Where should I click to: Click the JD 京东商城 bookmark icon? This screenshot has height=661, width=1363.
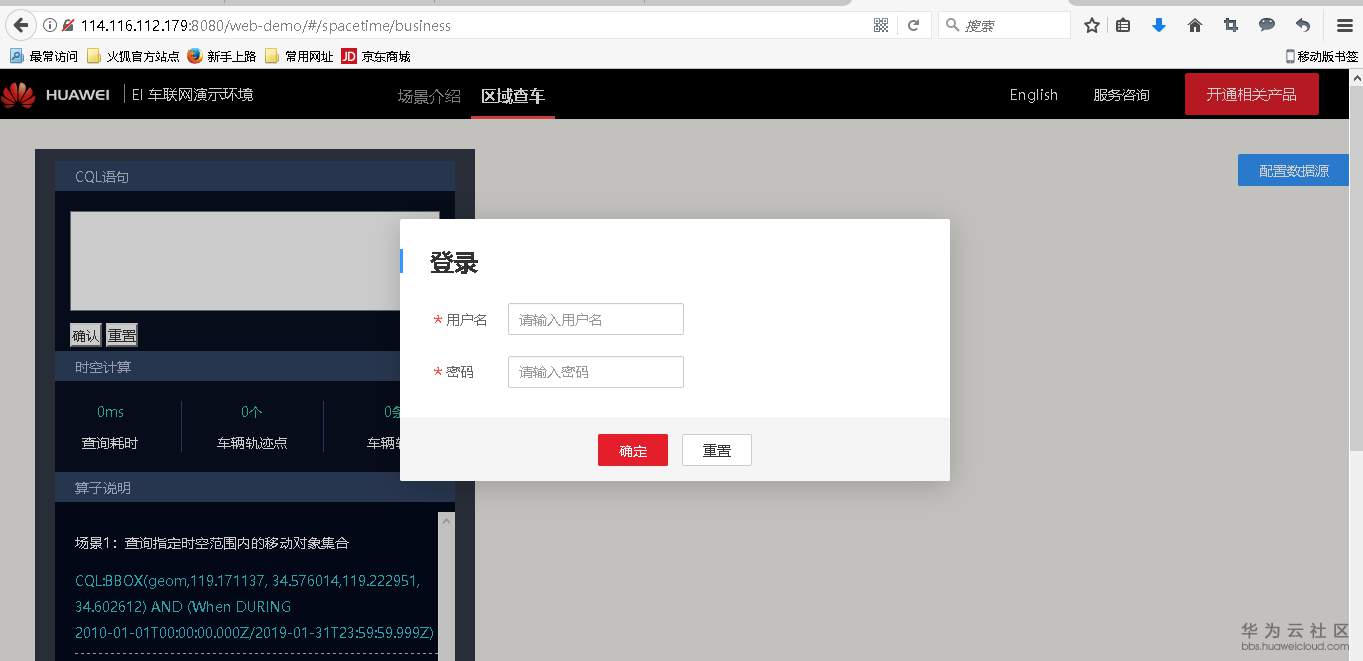click(349, 56)
